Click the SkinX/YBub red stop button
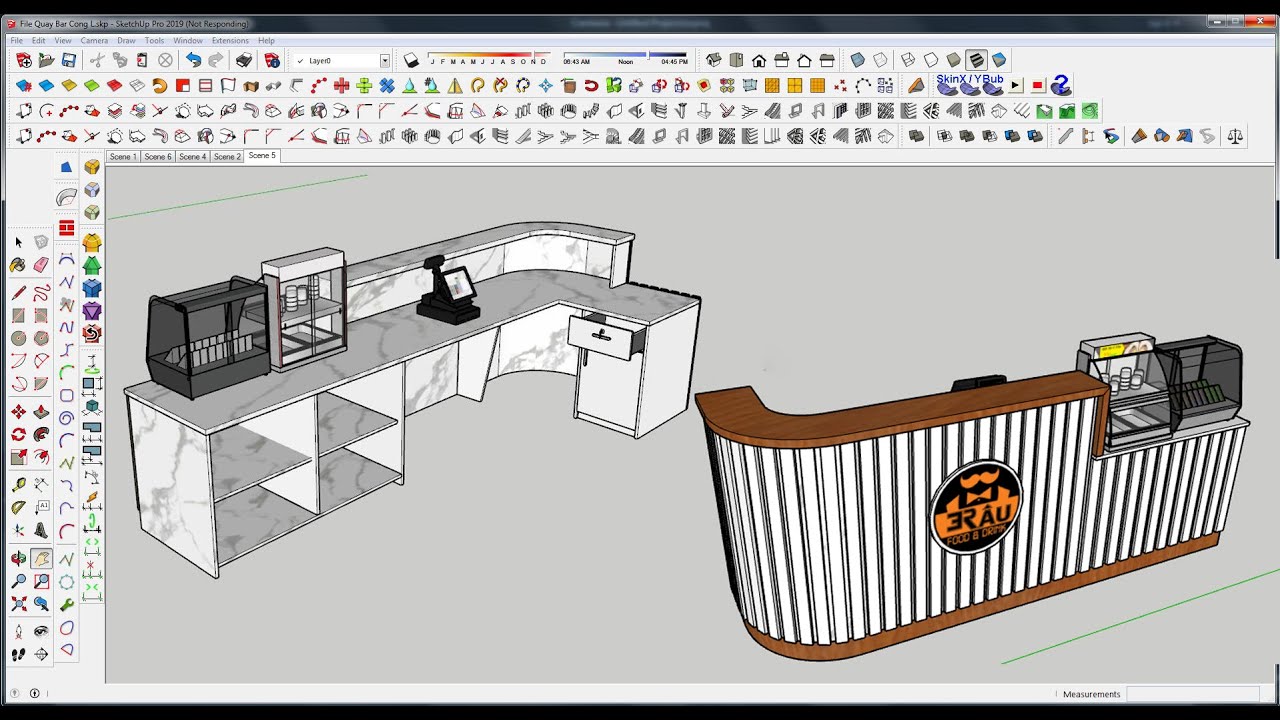 pos(1038,86)
